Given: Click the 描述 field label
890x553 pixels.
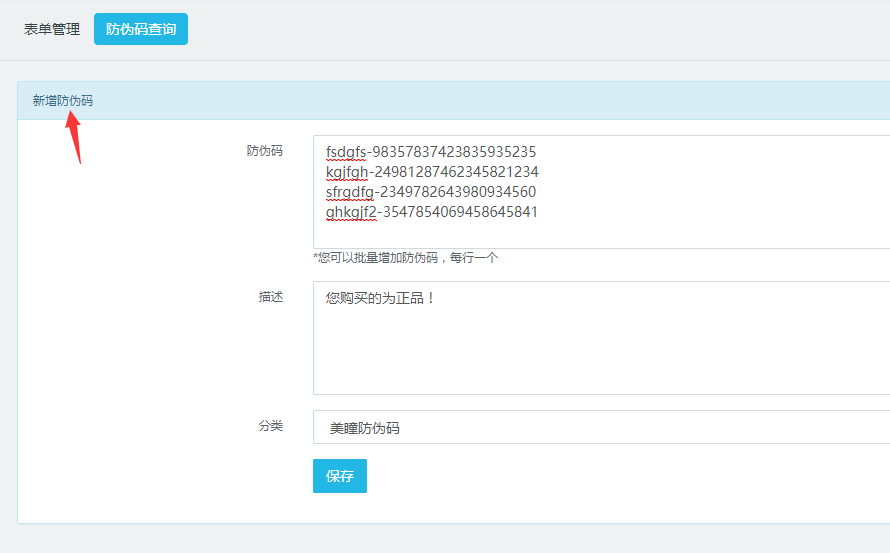Looking at the screenshot, I should click(x=270, y=297).
